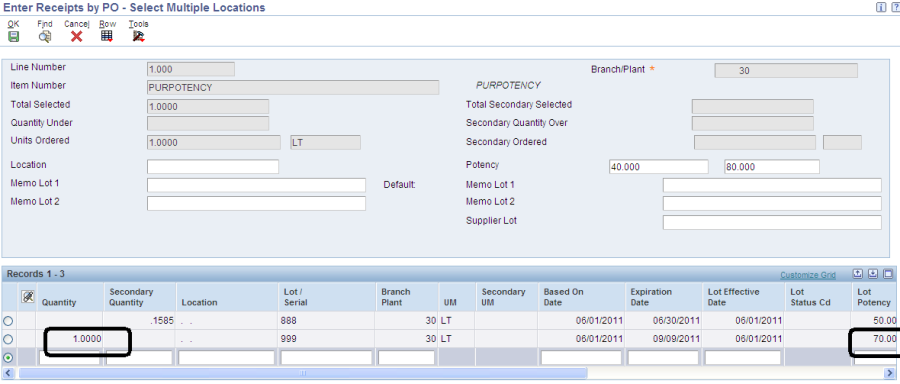The image size is (900, 384).
Task: Click the grid header query icon
Action: pyautogui.click(x=27, y=296)
